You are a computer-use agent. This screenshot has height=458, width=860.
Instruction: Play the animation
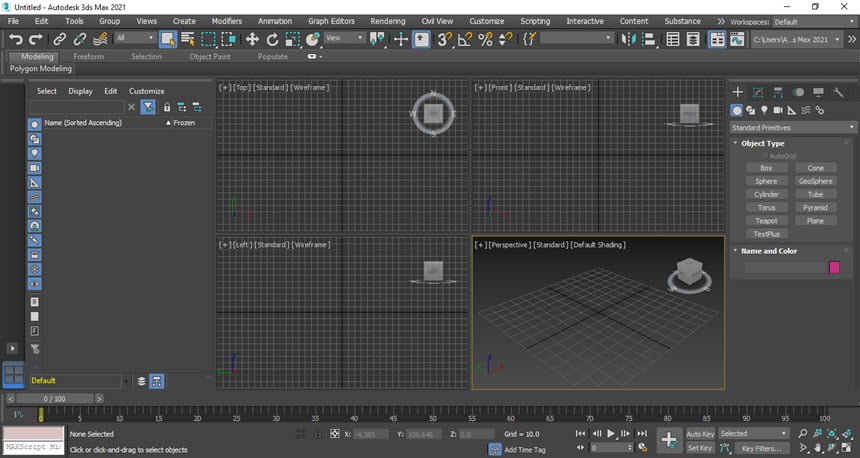611,433
